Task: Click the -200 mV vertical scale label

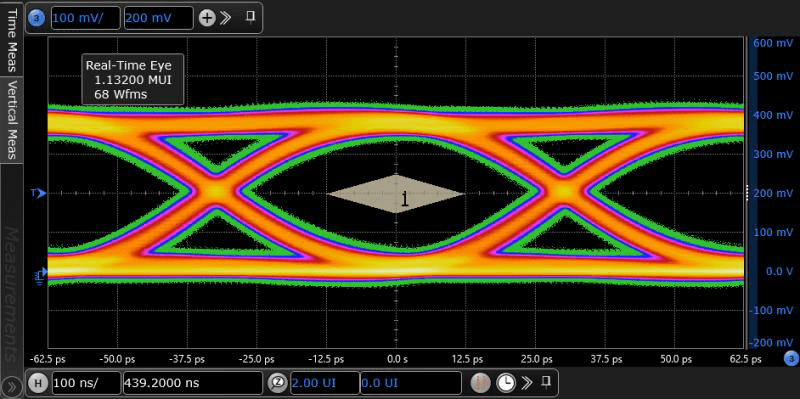Action: pos(771,343)
